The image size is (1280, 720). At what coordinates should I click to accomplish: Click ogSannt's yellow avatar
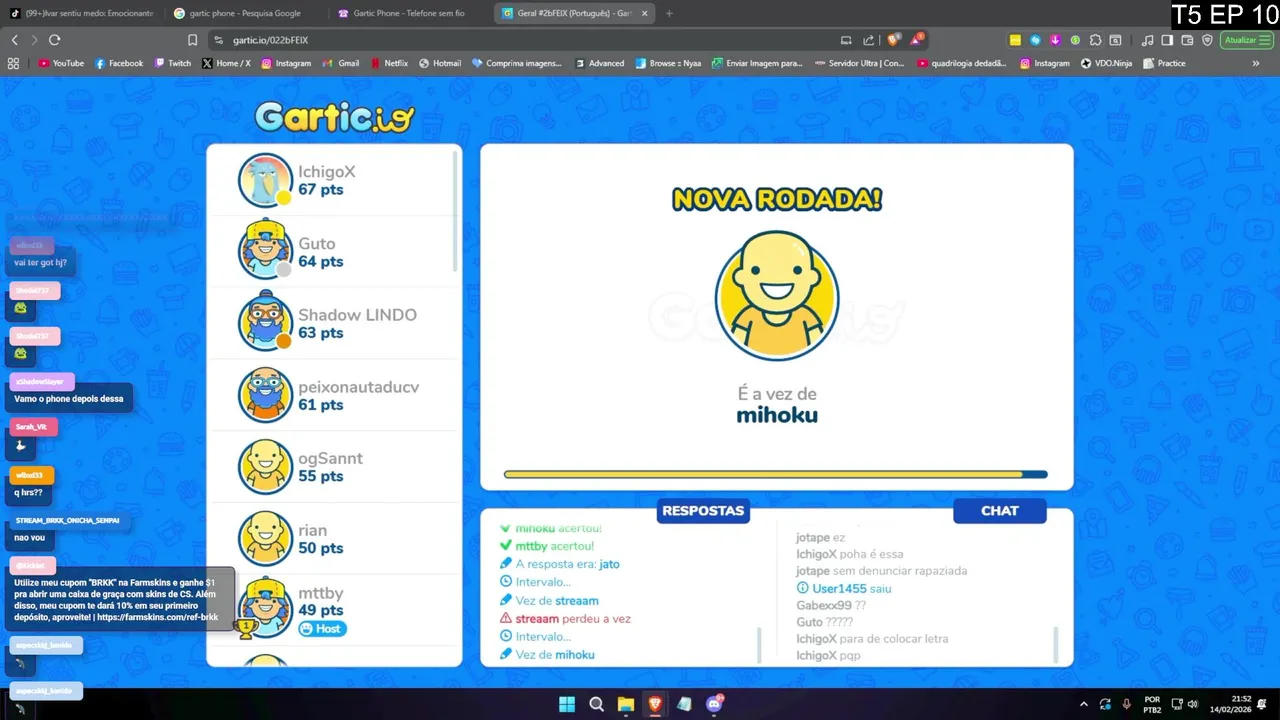(265, 466)
